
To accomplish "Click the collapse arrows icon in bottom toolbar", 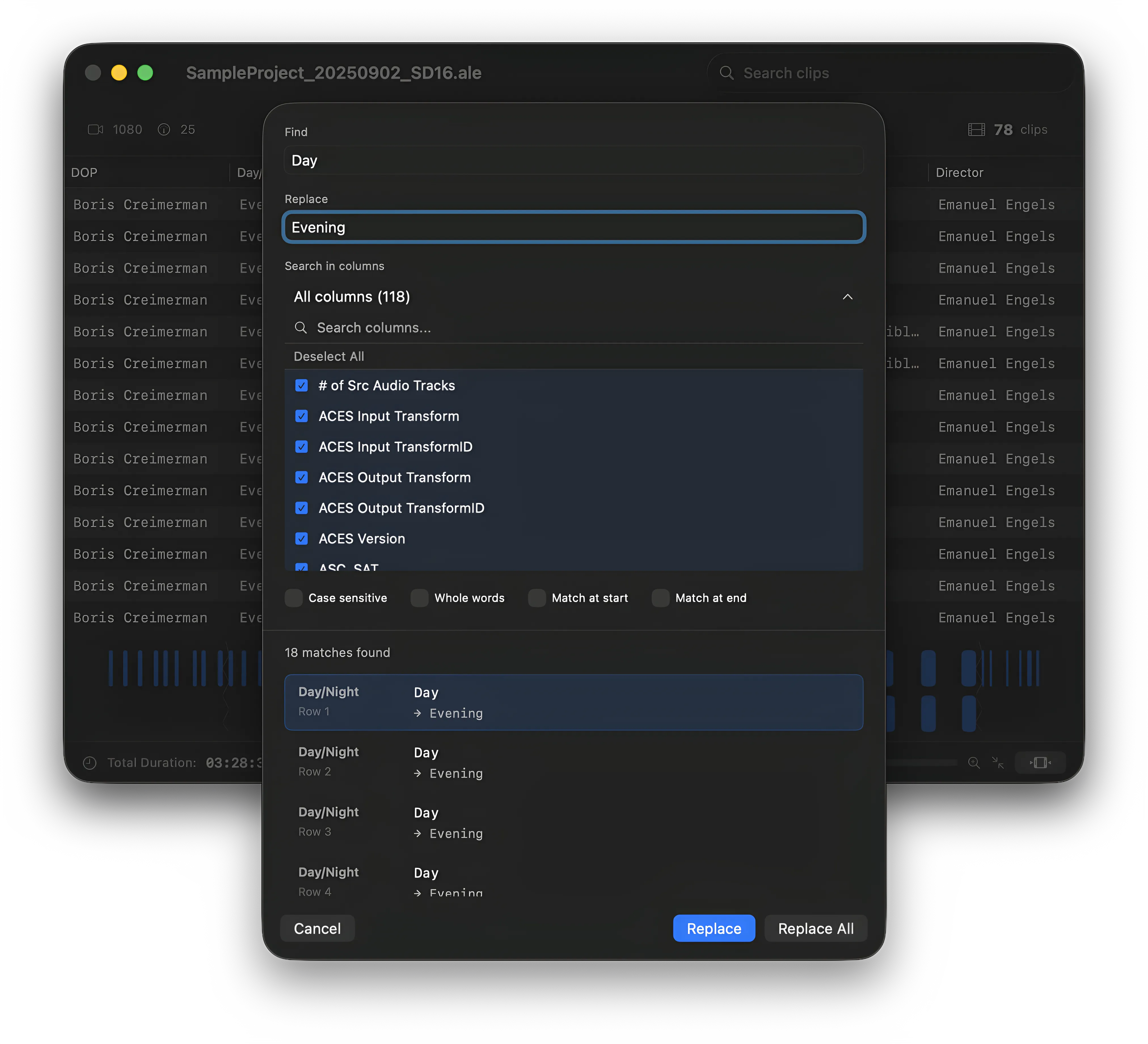I will click(x=998, y=763).
